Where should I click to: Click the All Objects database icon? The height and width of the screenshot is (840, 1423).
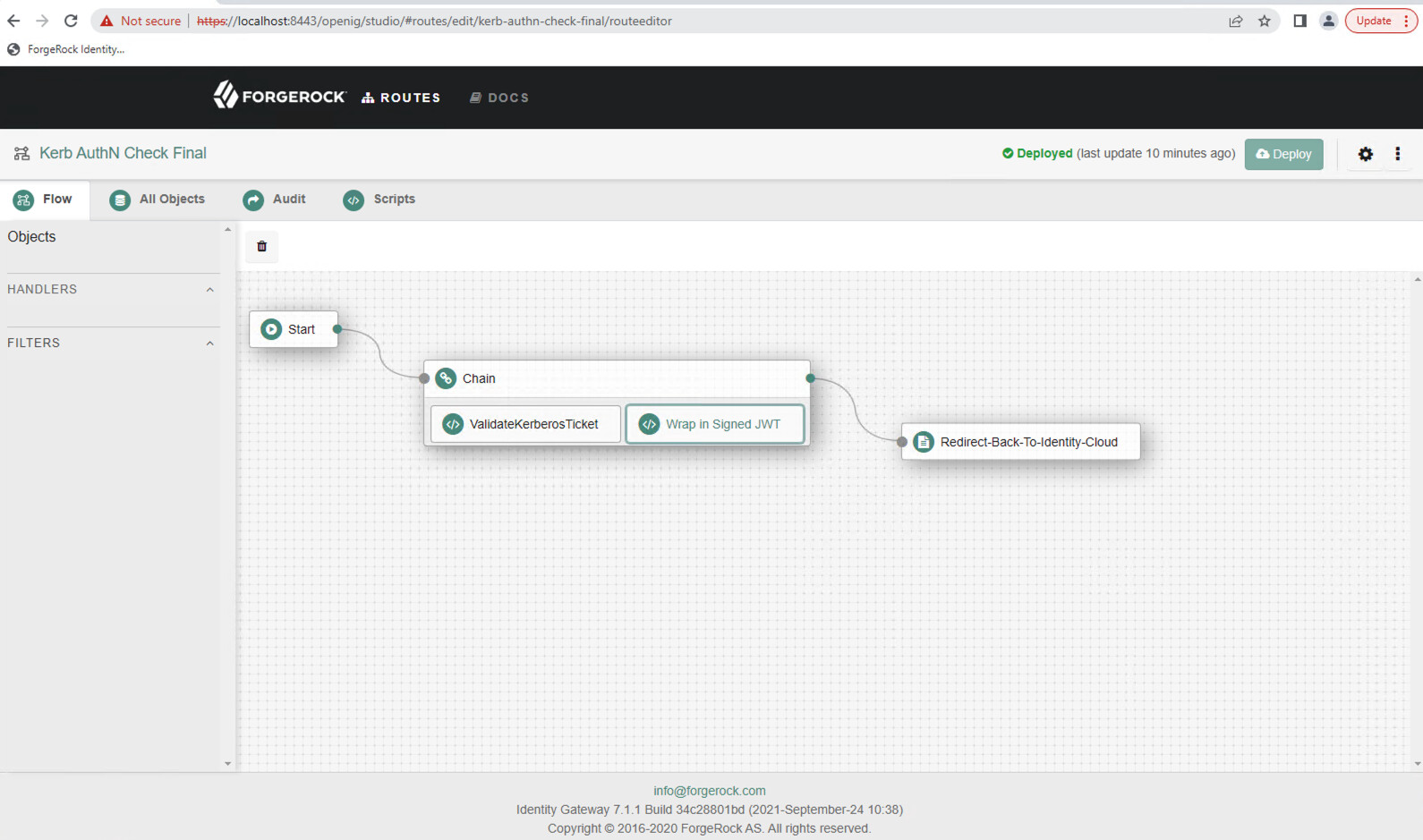120,200
